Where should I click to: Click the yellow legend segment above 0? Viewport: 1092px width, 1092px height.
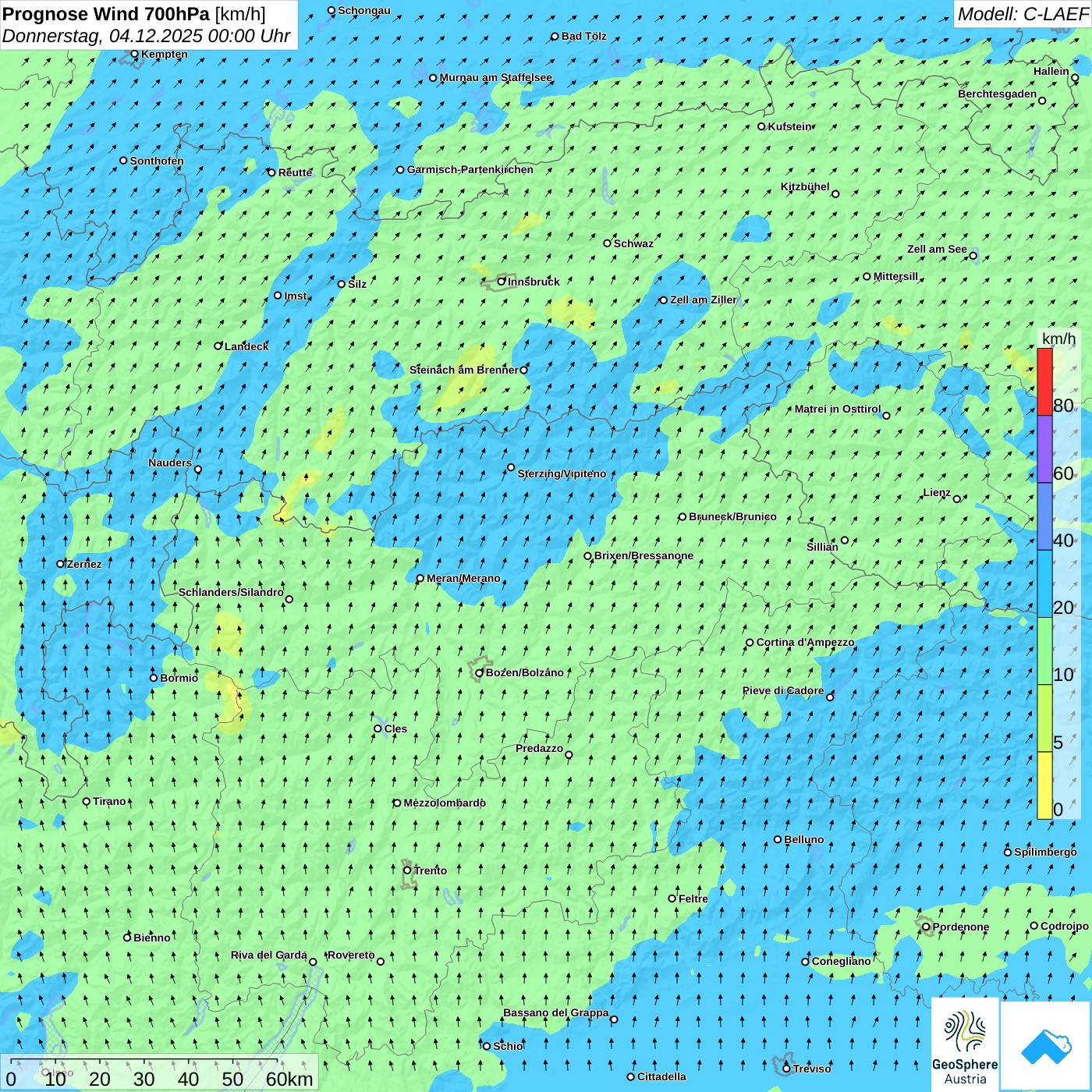pos(1044,785)
